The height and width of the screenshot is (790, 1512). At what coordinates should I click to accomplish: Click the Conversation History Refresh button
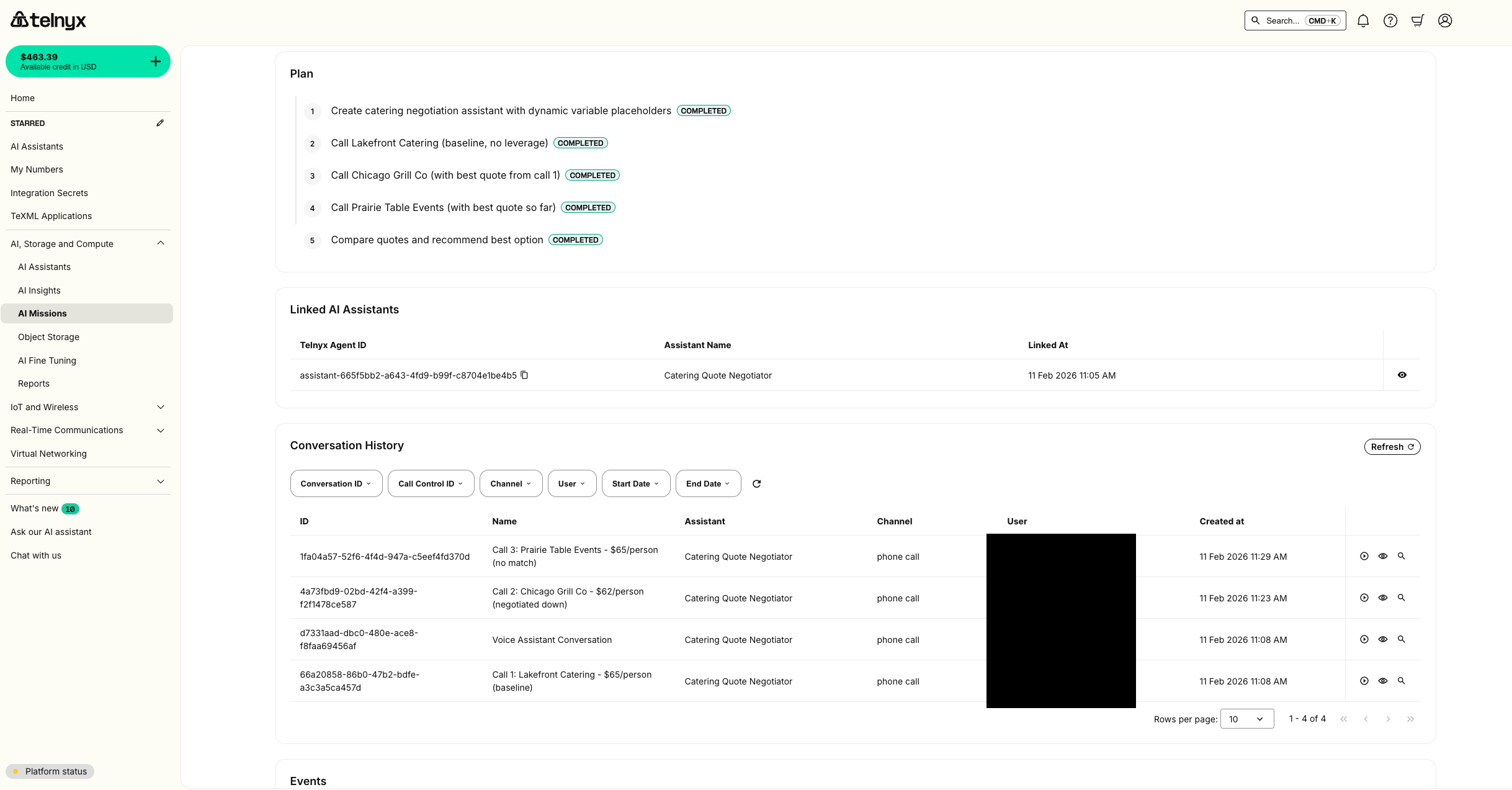click(x=1392, y=447)
